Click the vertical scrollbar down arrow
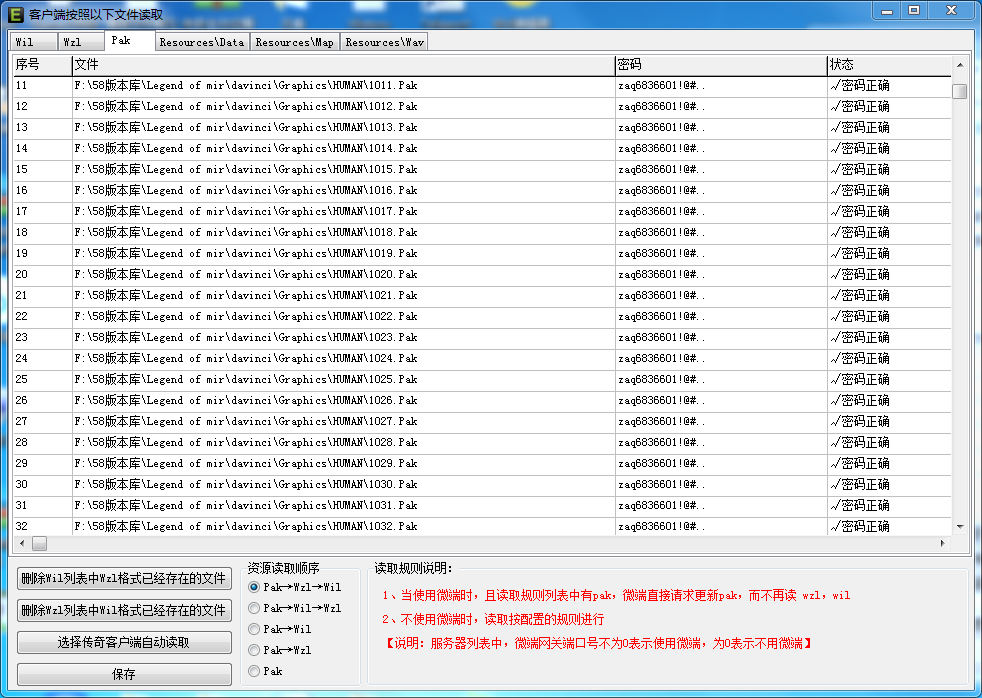 (959, 526)
